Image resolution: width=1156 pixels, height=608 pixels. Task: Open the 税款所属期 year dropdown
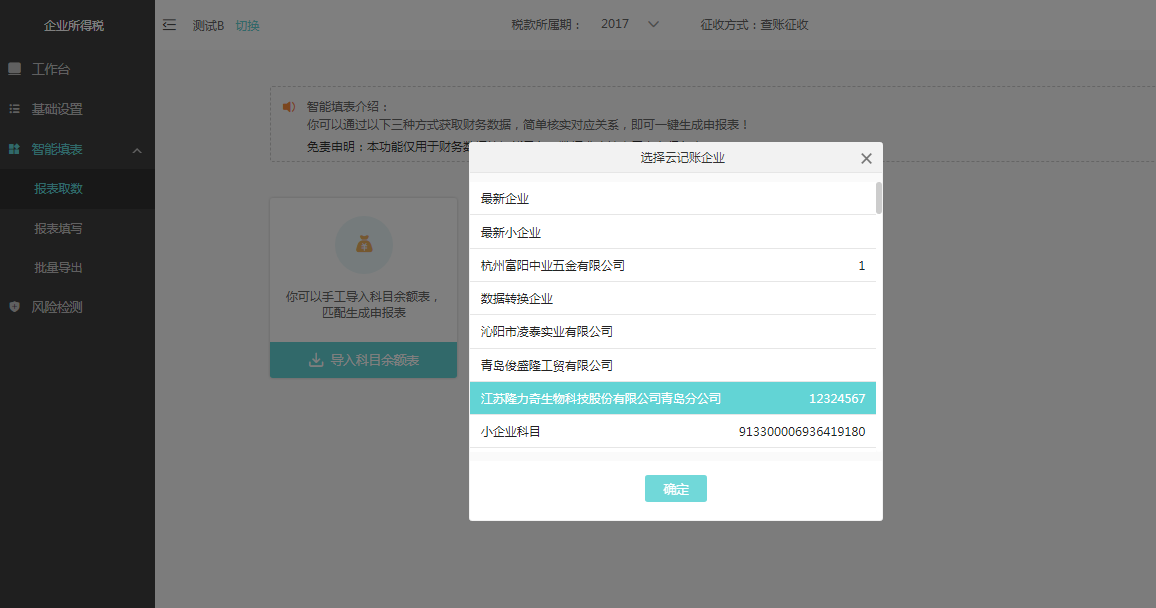[x=631, y=24]
